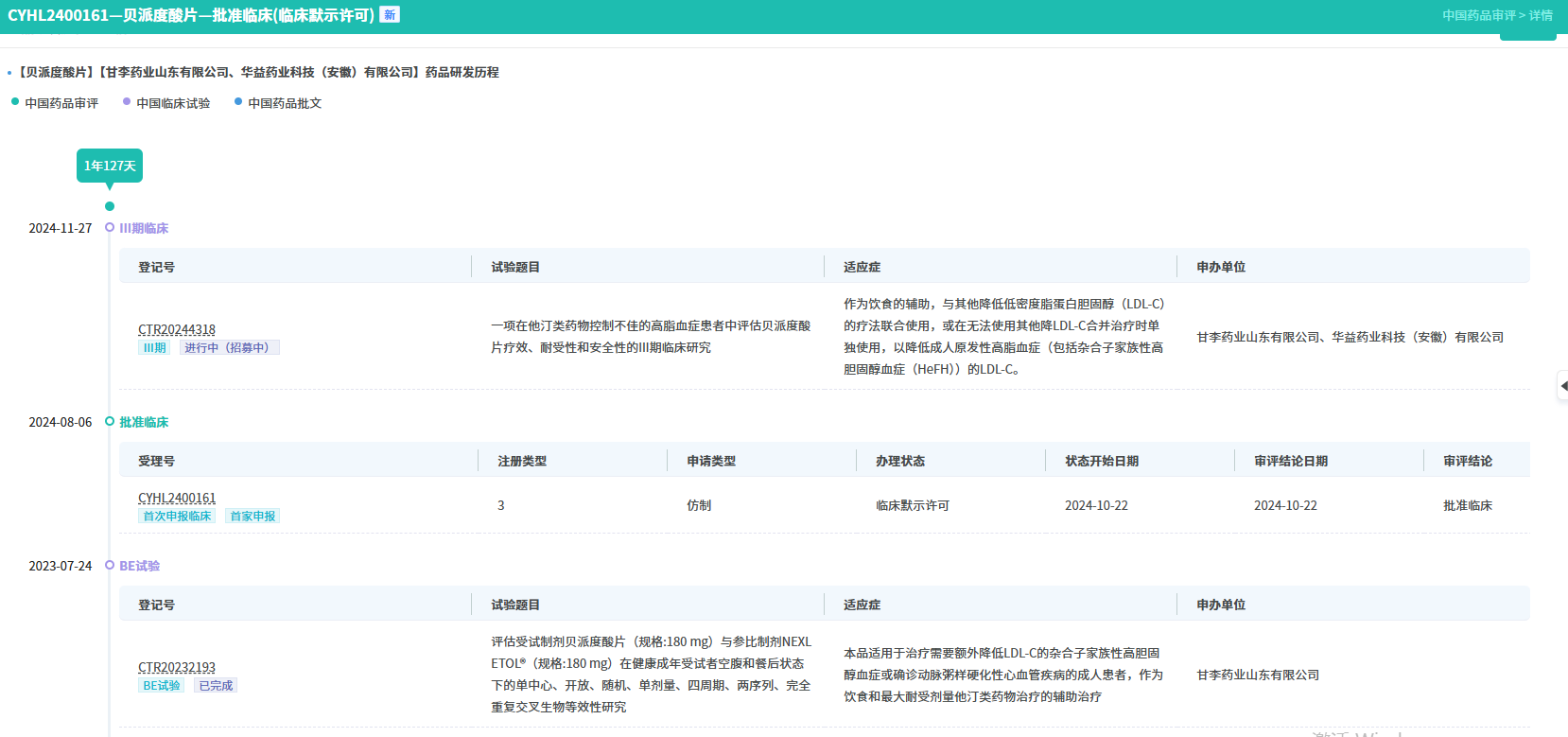Click the 详情 breadcrumb item
1568x737 pixels.
click(x=1541, y=15)
